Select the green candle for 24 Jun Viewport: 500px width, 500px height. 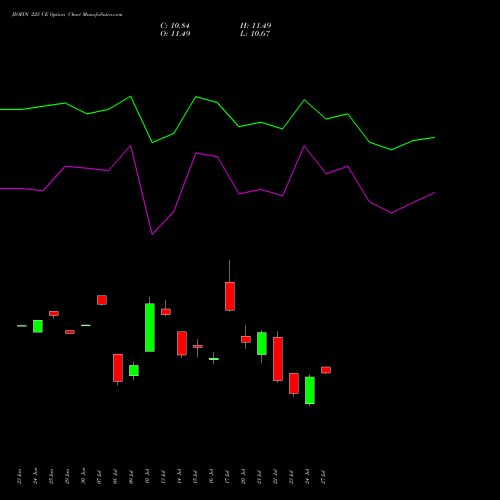pos(38,326)
